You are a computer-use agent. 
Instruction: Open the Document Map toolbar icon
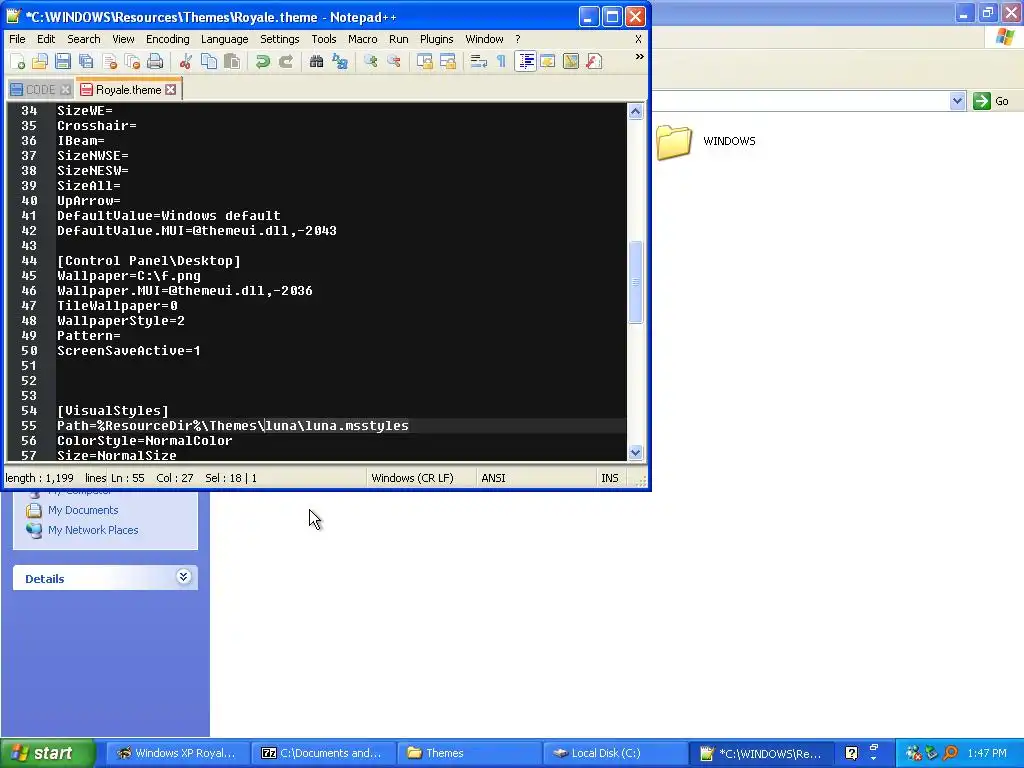(571, 61)
